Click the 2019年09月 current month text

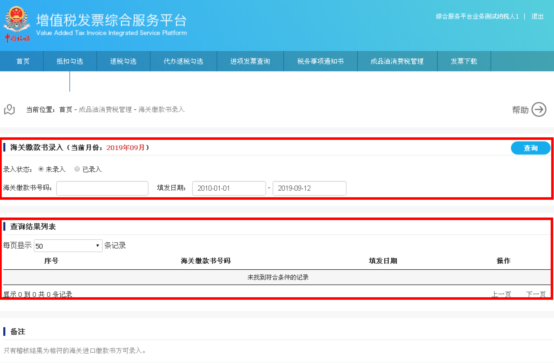[125, 147]
